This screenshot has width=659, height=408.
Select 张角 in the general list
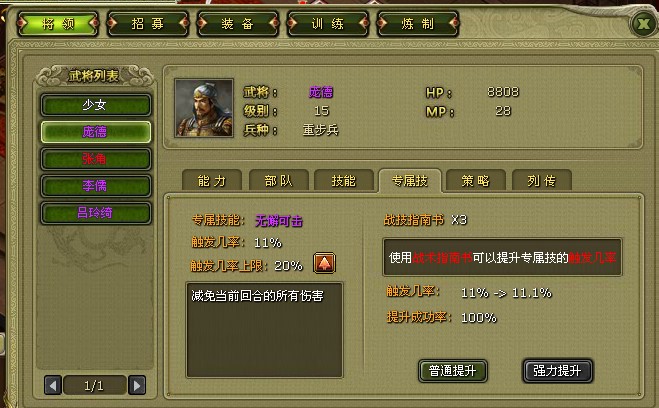tap(95, 159)
